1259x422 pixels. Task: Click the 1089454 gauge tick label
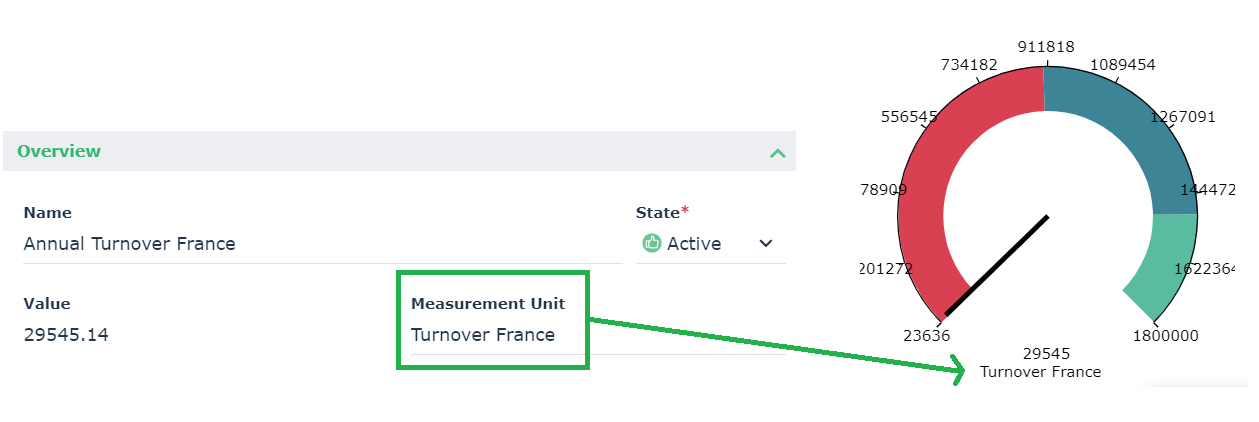(x=1122, y=65)
